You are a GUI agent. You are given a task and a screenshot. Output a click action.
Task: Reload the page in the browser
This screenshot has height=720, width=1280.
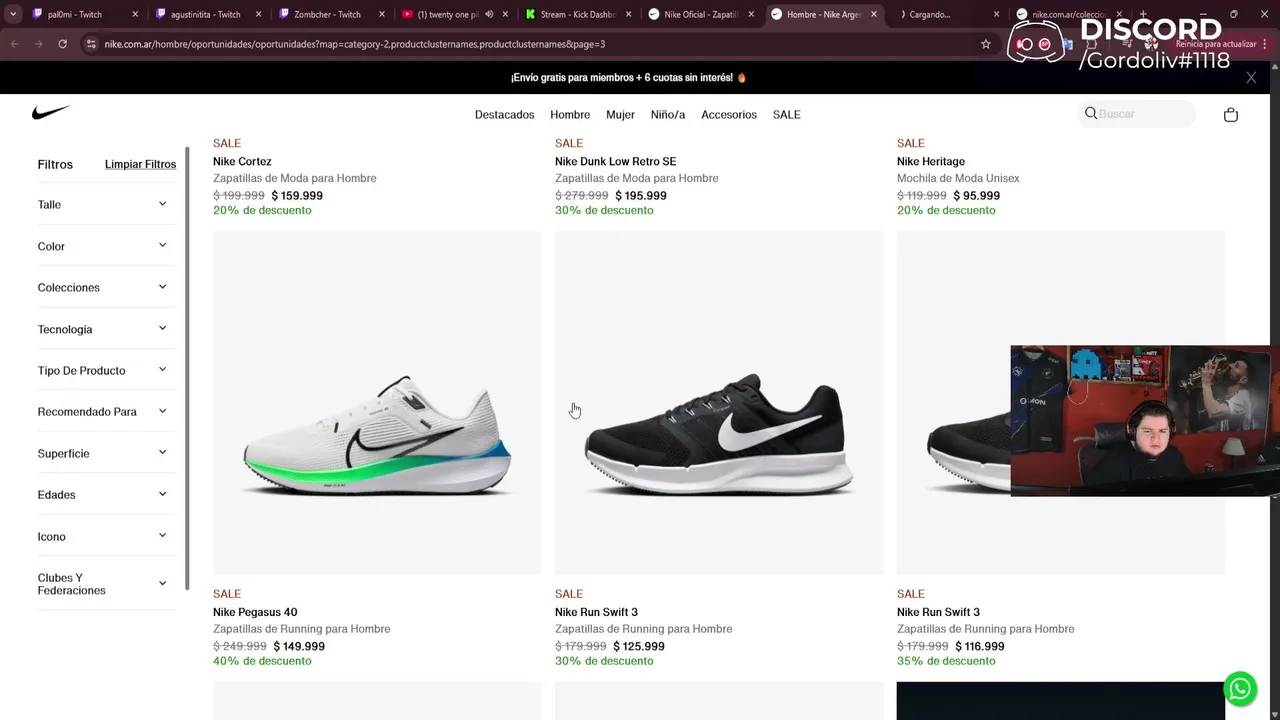62,44
